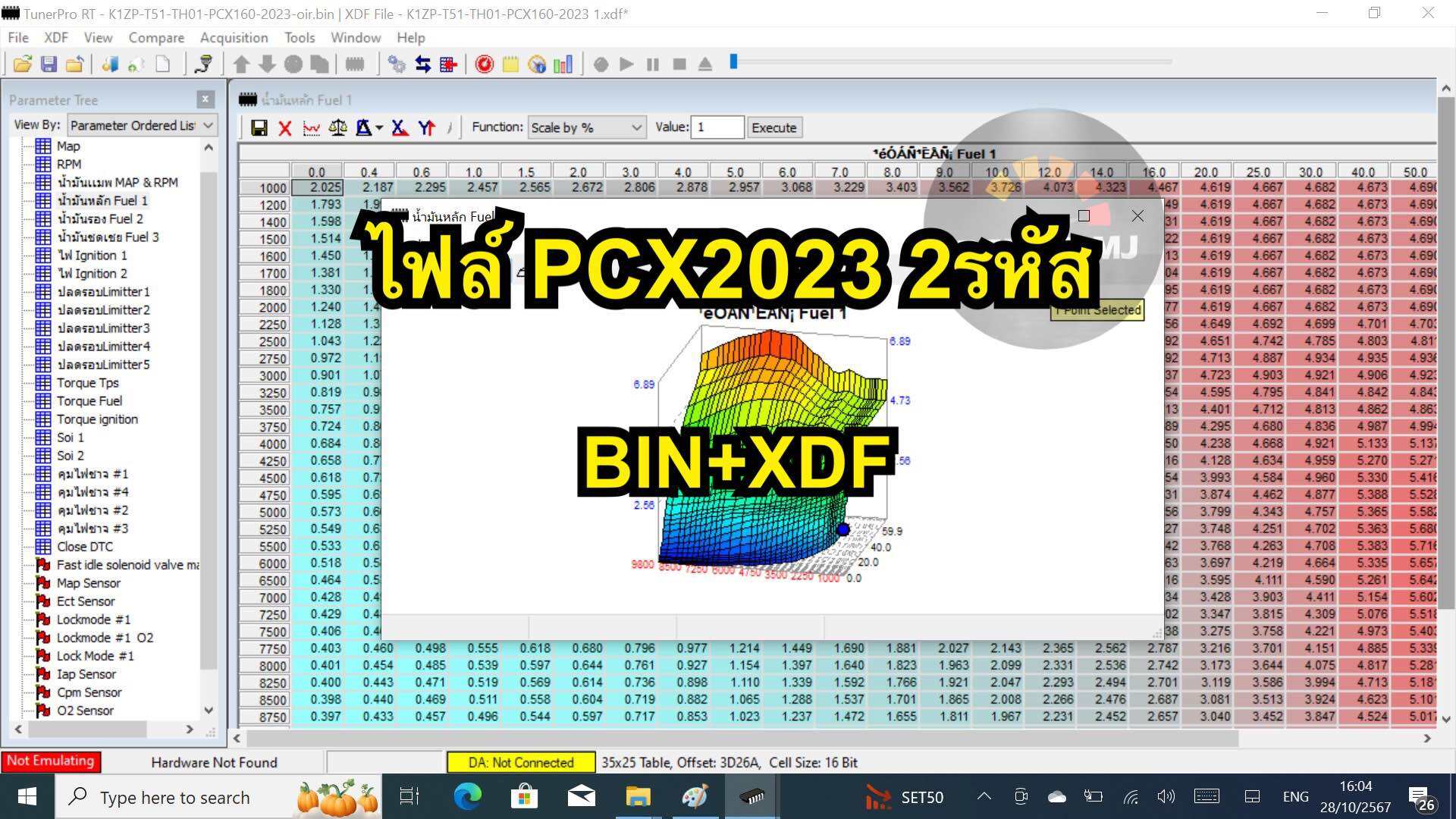This screenshot has height=819, width=1456.
Task: Select row header 8000 in the table
Action: (264, 665)
